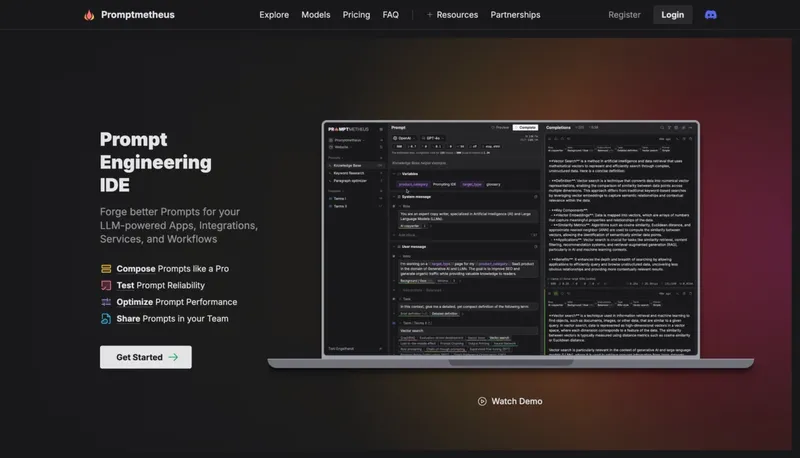
Task: Click the Register link
Action: [x=624, y=15]
